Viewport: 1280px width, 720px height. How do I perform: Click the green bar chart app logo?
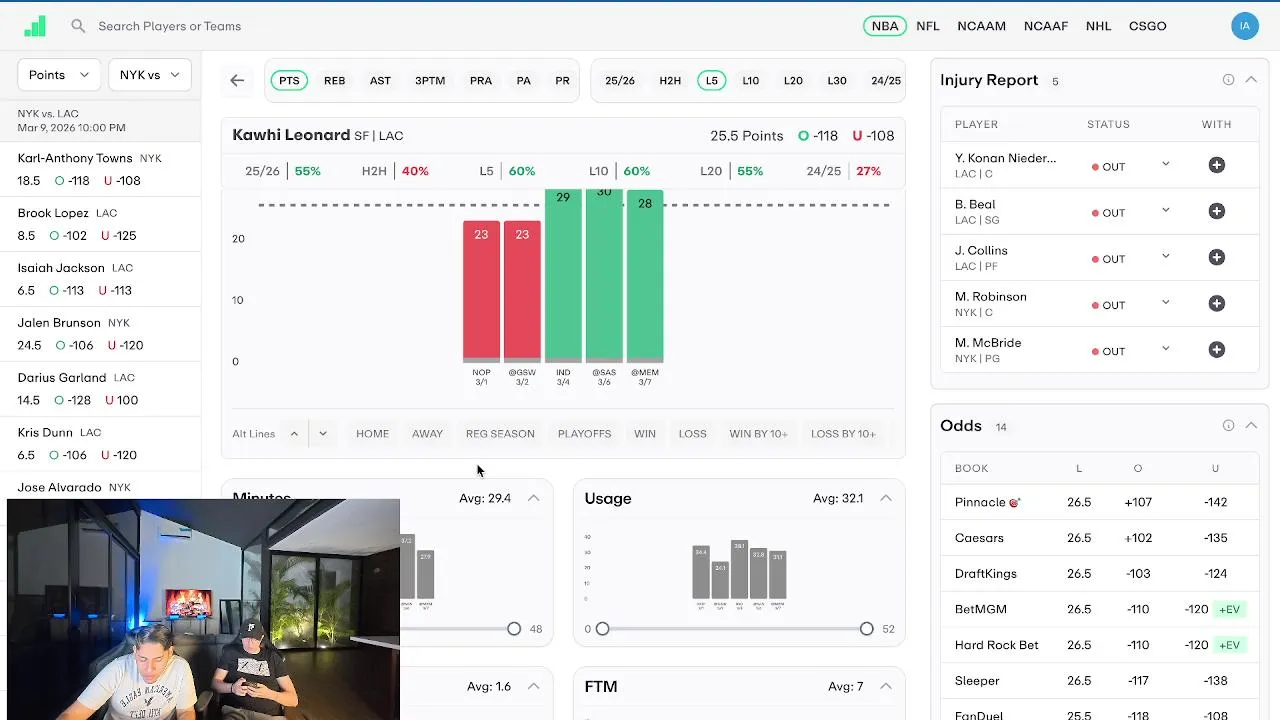[35, 26]
